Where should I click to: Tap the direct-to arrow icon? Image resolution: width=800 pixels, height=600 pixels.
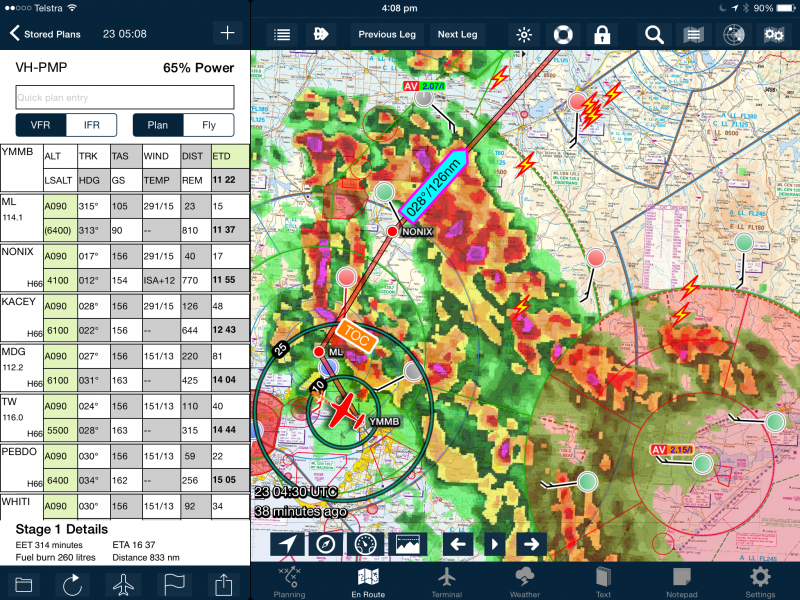(x=321, y=35)
